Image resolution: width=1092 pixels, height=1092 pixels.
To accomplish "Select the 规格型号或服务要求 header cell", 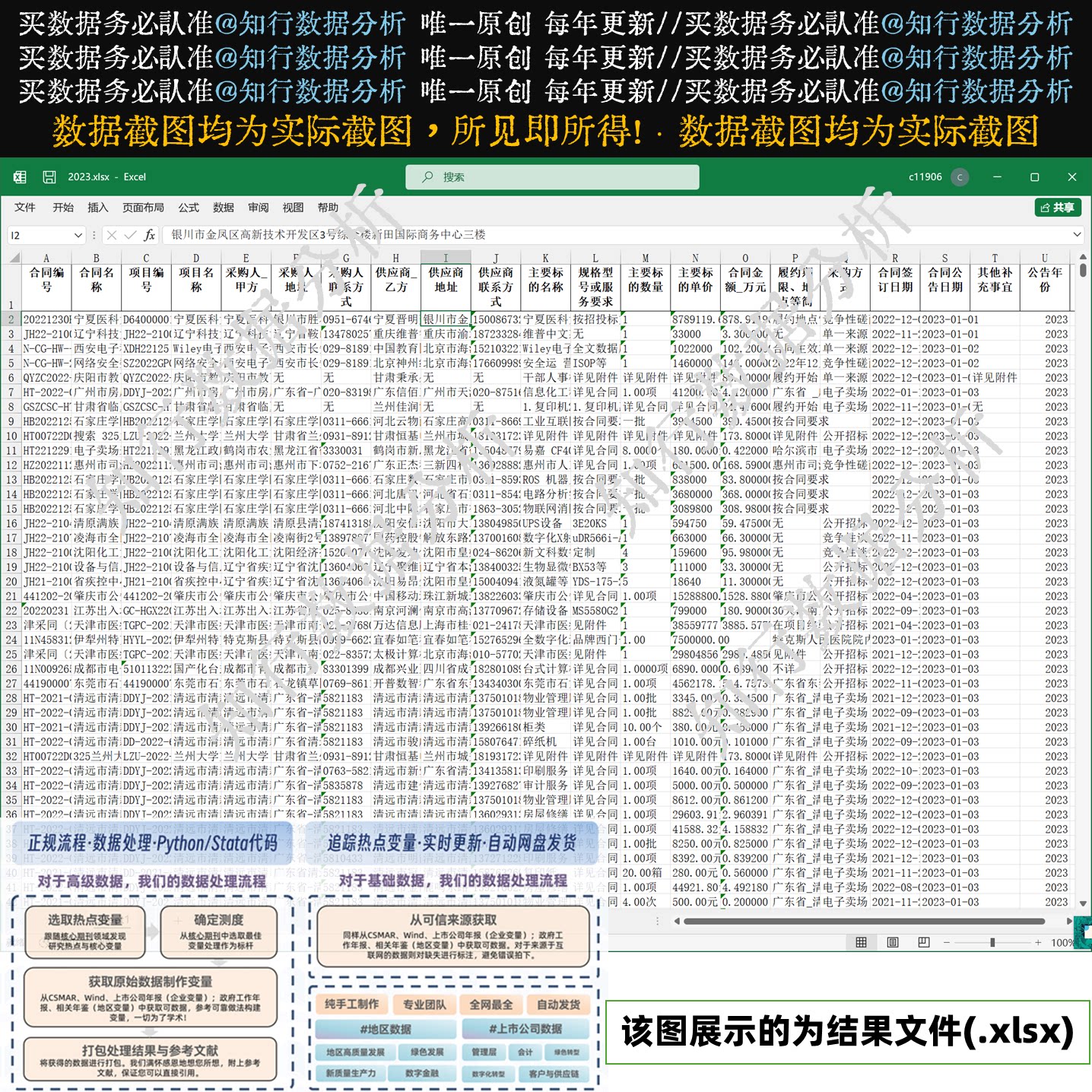I will pyautogui.click(x=595, y=287).
